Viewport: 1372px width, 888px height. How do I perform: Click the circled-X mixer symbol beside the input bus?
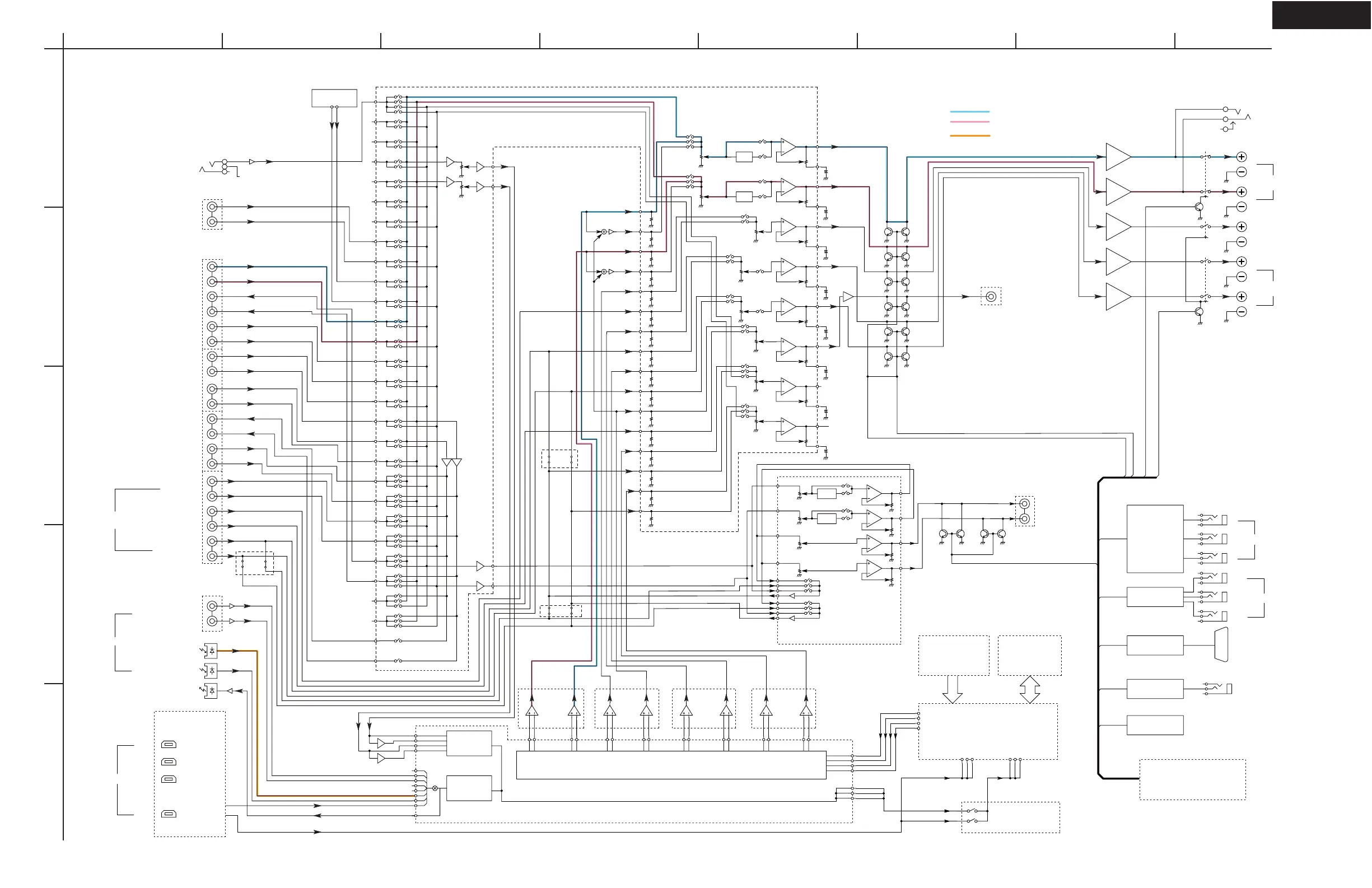click(x=435, y=788)
